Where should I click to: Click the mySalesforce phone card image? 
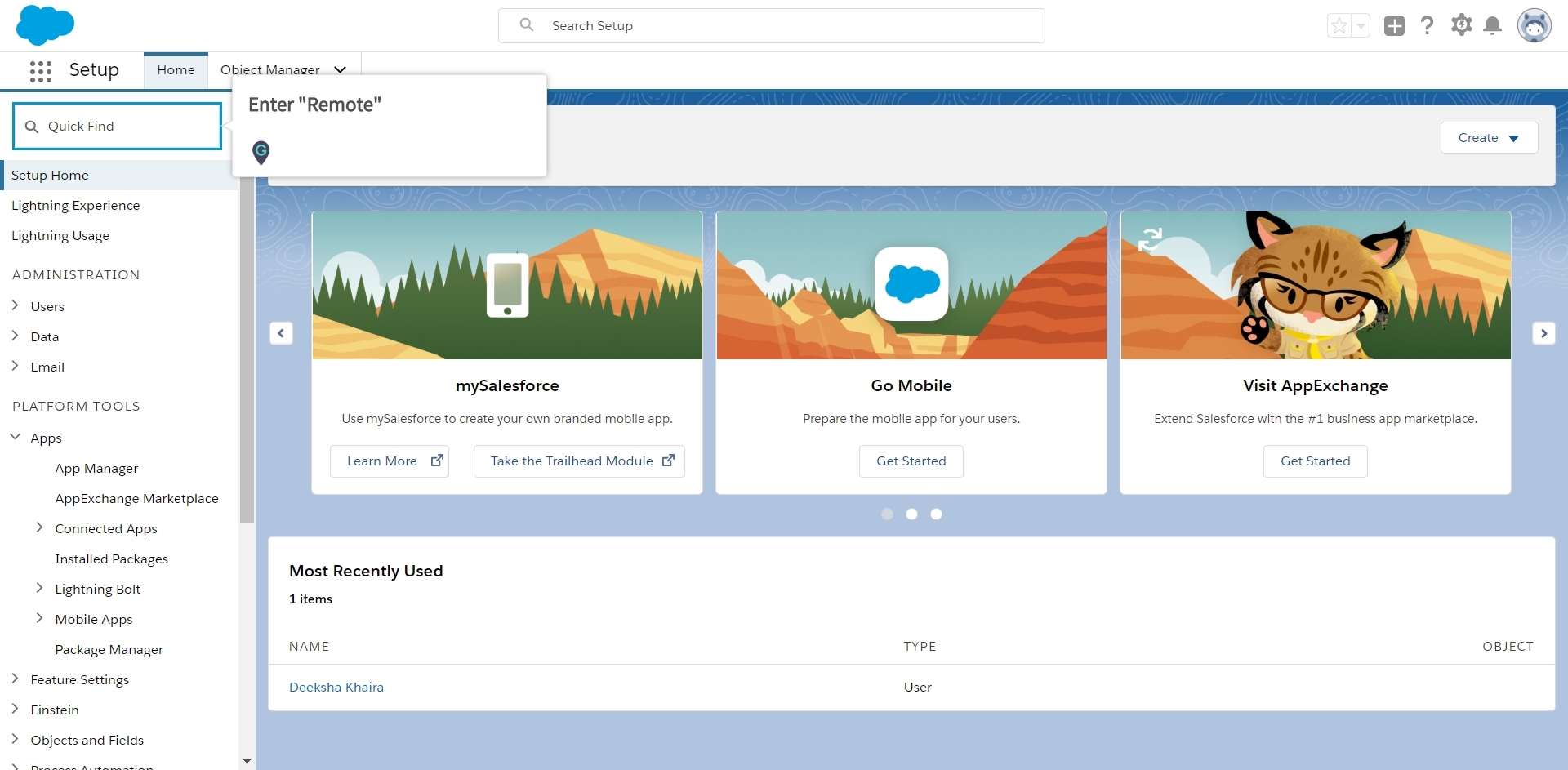(507, 285)
